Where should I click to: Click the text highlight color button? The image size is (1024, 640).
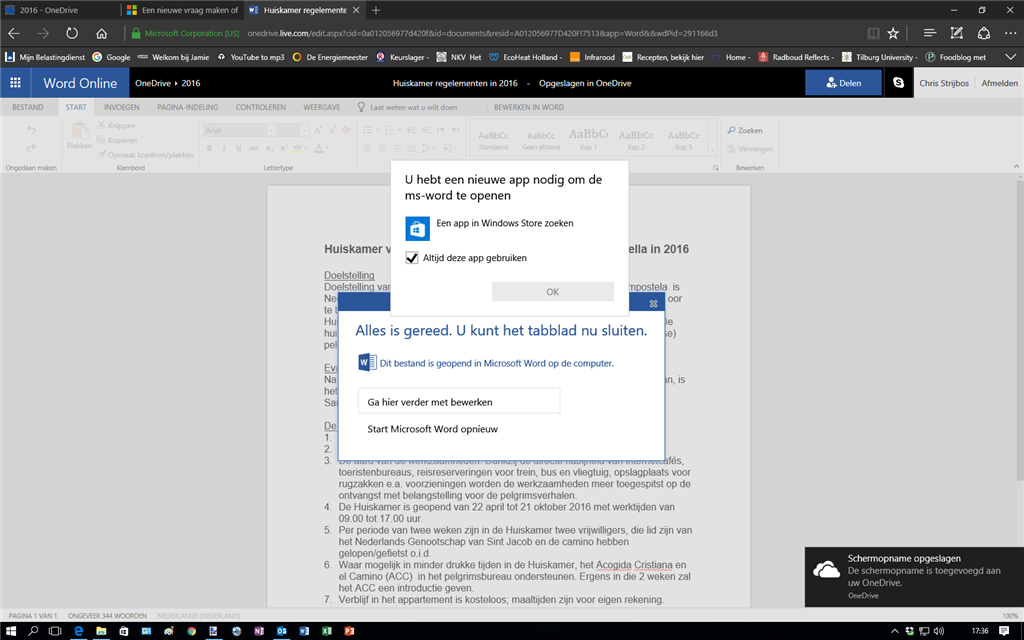click(x=298, y=148)
